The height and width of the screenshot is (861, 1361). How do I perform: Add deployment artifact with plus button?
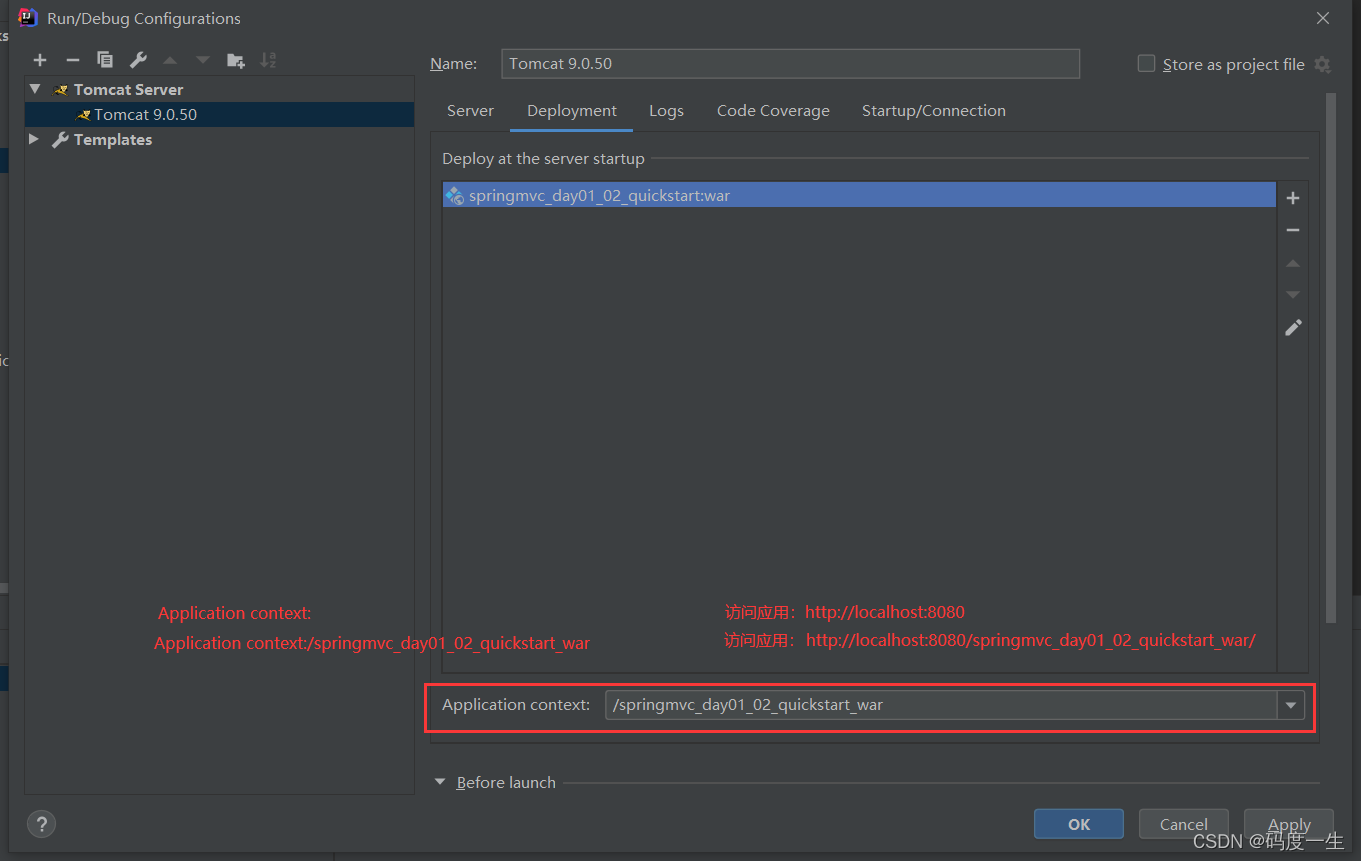click(1293, 198)
